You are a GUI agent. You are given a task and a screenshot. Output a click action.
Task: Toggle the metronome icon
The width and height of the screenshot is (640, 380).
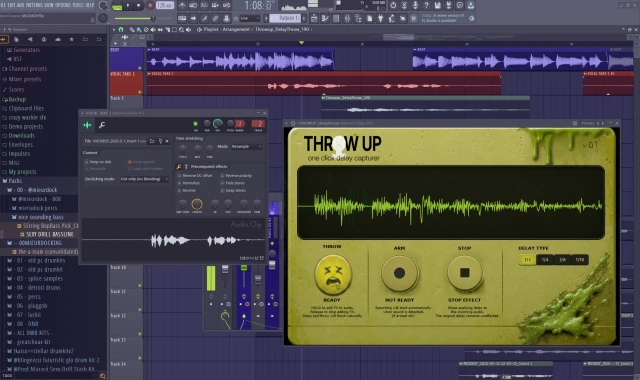[182, 5]
